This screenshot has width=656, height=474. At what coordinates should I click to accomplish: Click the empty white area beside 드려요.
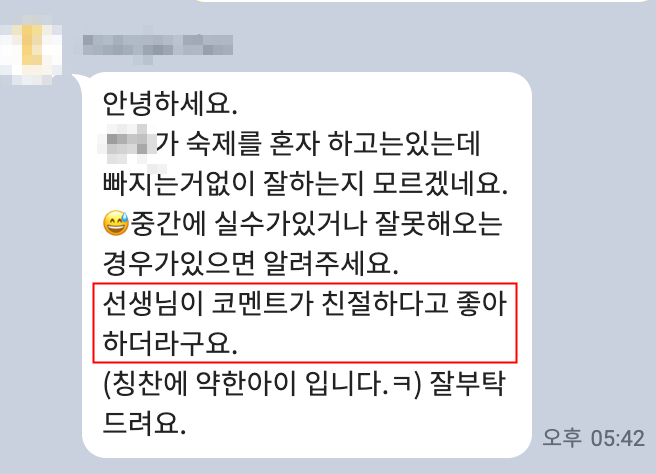(x=356, y=425)
